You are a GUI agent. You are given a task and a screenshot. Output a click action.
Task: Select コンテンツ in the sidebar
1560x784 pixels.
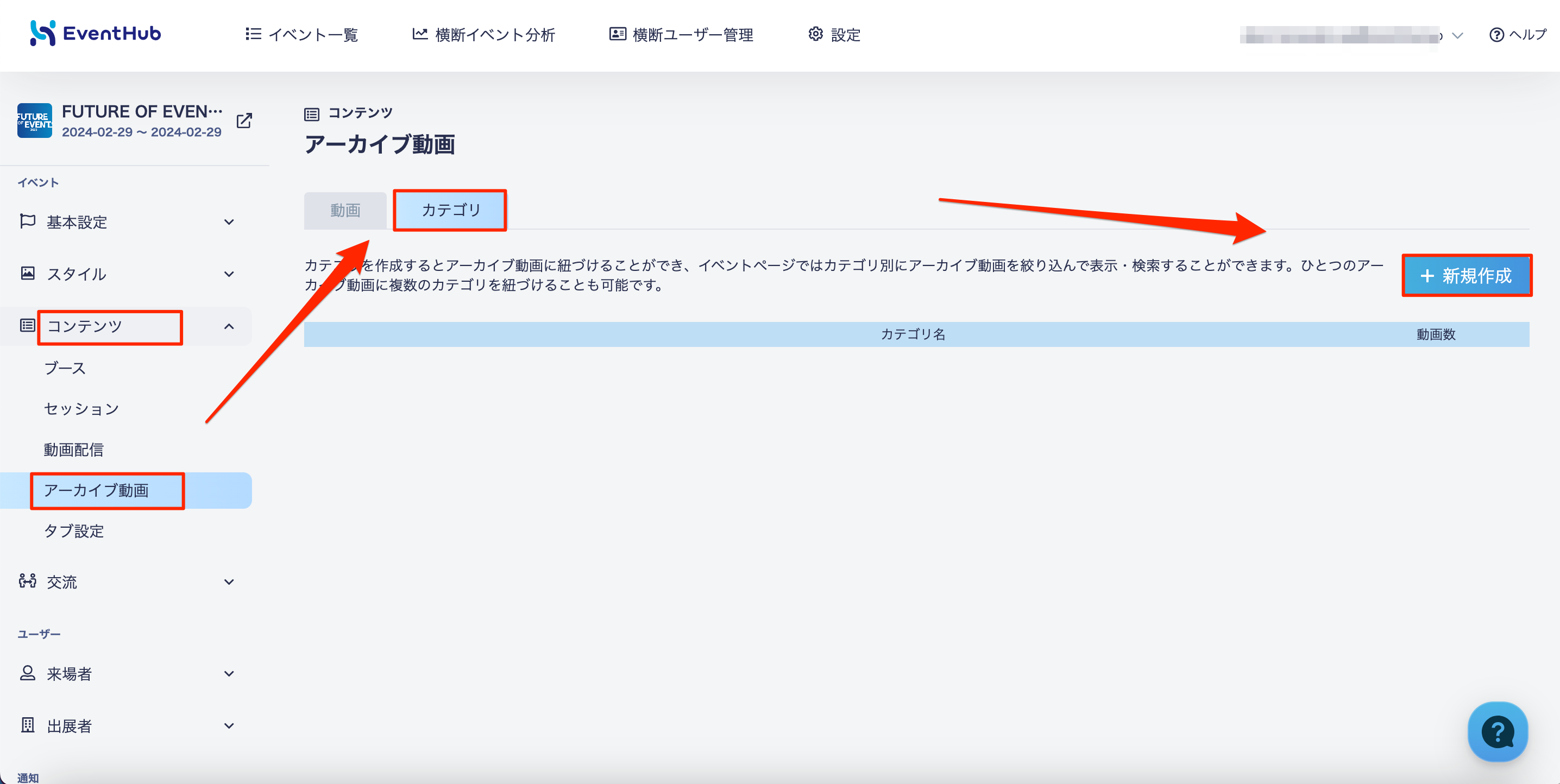pos(84,326)
